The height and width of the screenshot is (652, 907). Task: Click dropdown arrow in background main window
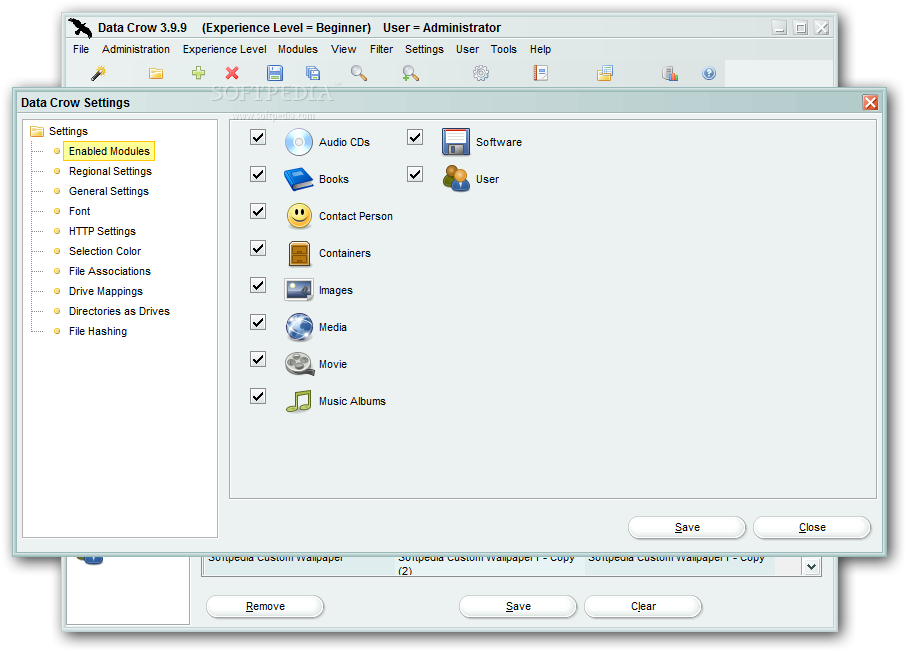click(x=811, y=566)
